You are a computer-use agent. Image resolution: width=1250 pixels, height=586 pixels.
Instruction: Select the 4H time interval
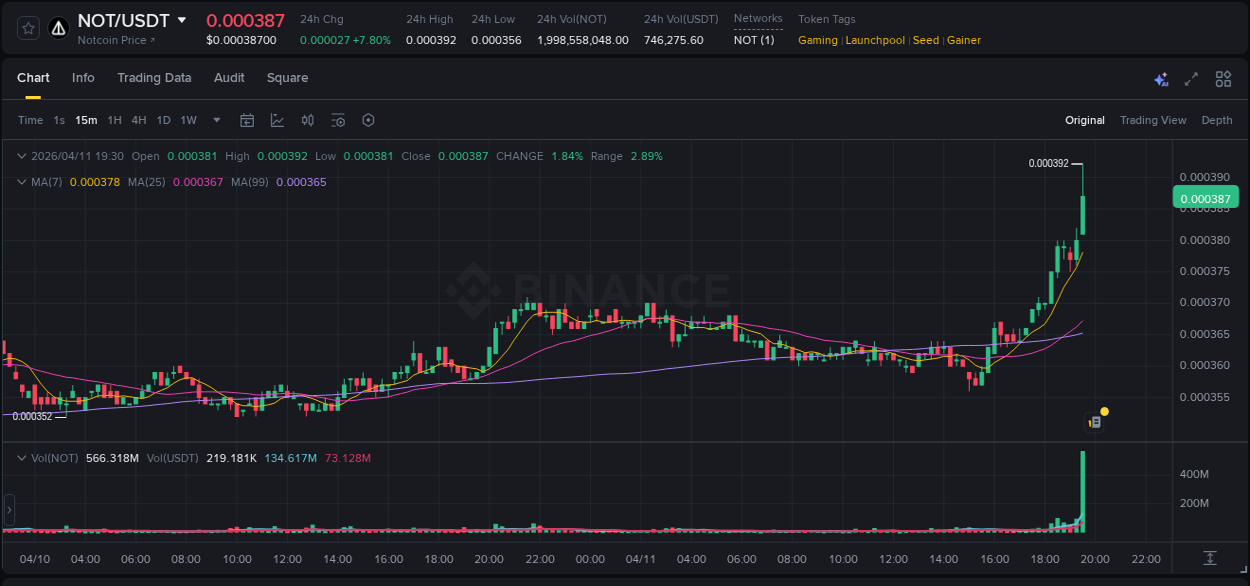coord(138,120)
